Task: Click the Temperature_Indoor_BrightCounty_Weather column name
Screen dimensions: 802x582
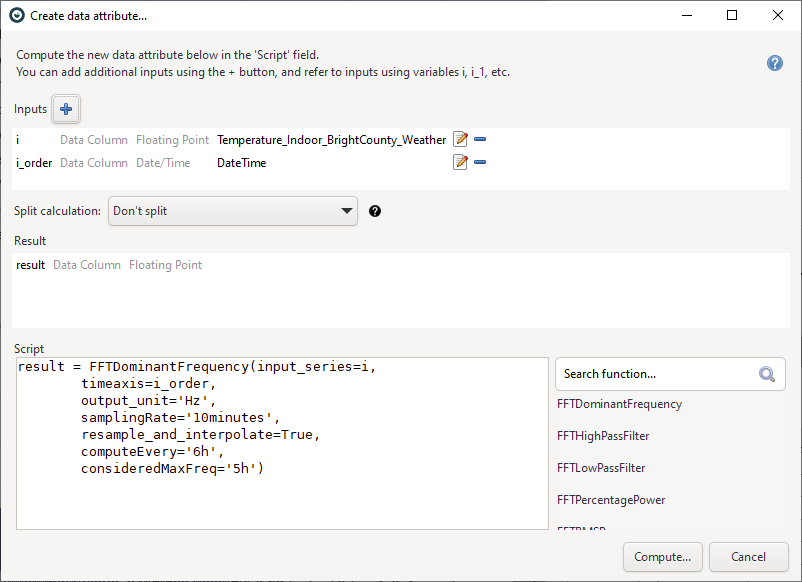Action: 331,140
